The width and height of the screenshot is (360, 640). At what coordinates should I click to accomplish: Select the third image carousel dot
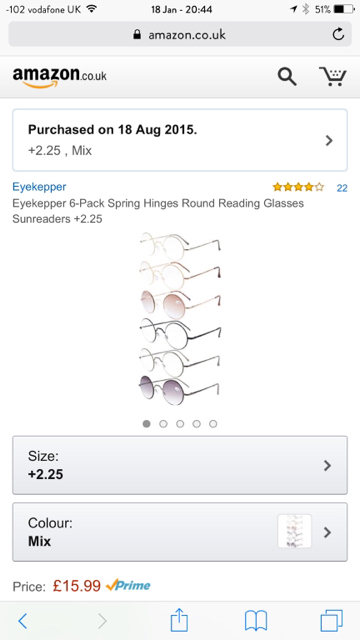coord(180,424)
